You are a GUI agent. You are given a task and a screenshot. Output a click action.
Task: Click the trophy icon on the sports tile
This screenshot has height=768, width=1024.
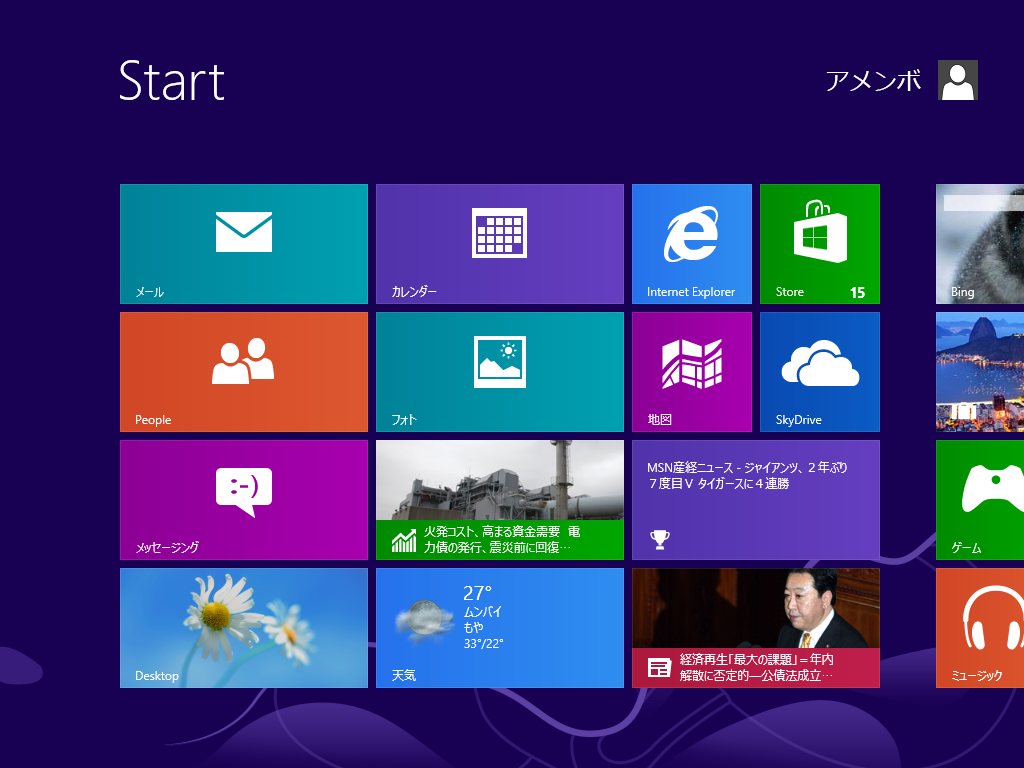pos(660,539)
